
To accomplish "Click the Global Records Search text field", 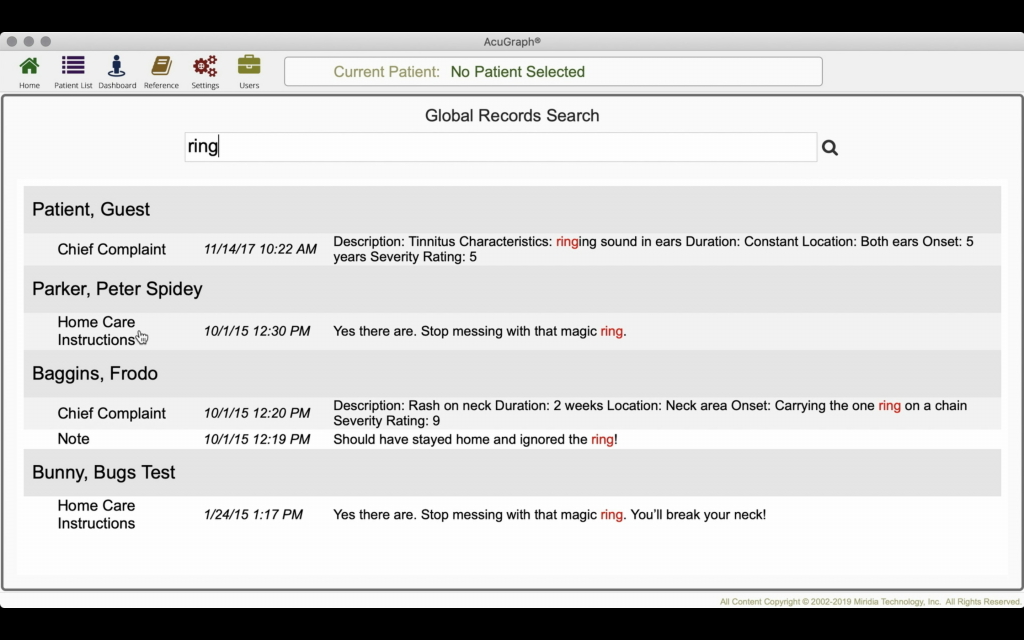I will (x=500, y=146).
